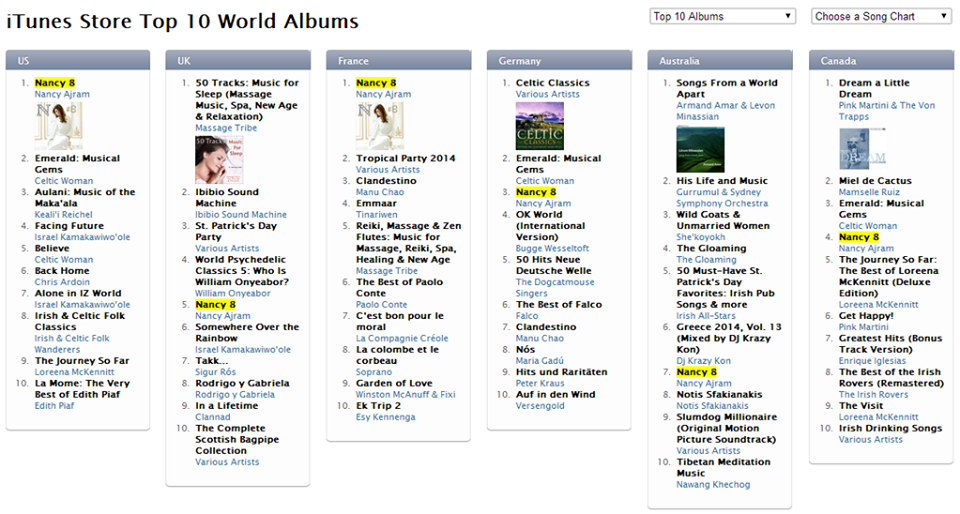
Task: Open the Dream a Little Dream cover image
Action: 863,149
